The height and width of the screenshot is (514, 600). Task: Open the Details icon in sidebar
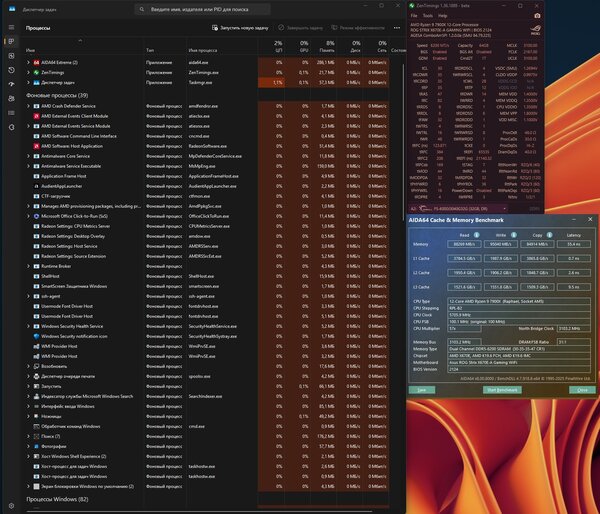11,113
